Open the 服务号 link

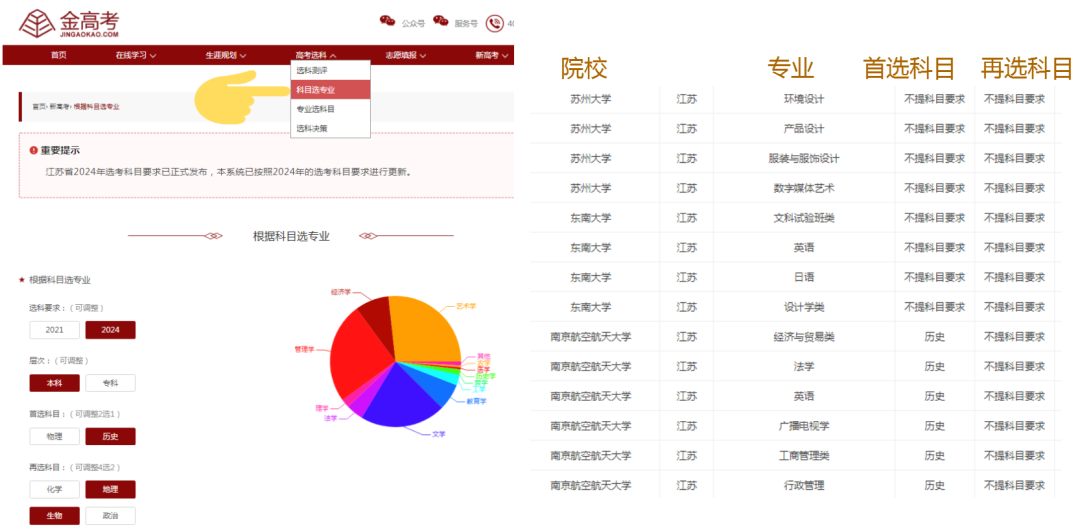click(x=466, y=23)
